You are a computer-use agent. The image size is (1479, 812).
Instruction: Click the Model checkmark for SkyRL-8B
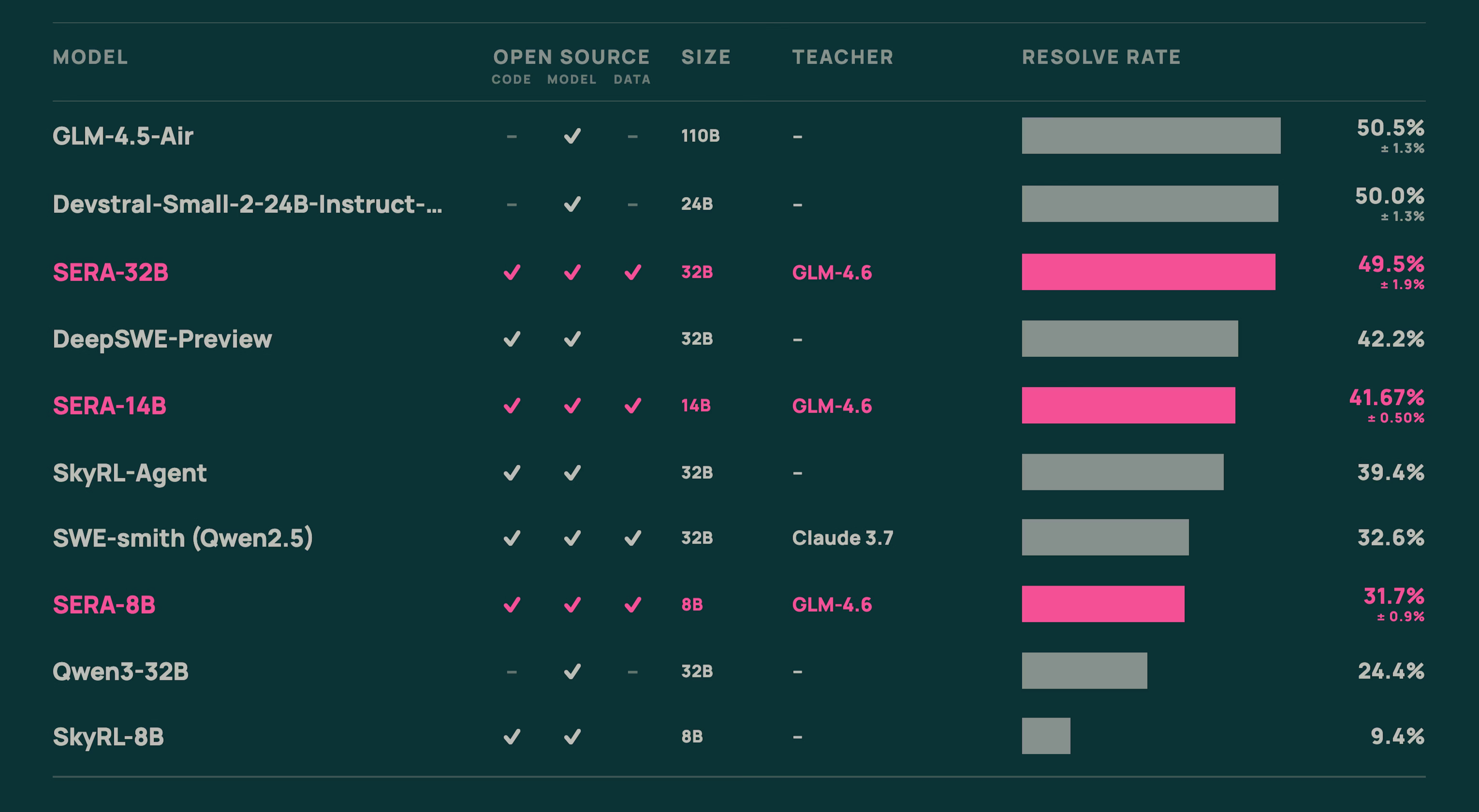click(x=572, y=737)
